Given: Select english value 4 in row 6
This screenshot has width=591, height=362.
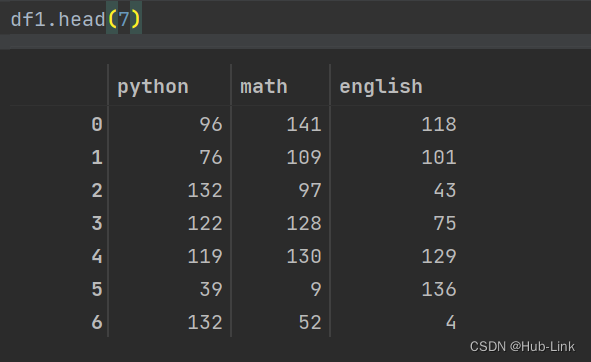Looking at the screenshot, I should pyautogui.click(x=451, y=322).
